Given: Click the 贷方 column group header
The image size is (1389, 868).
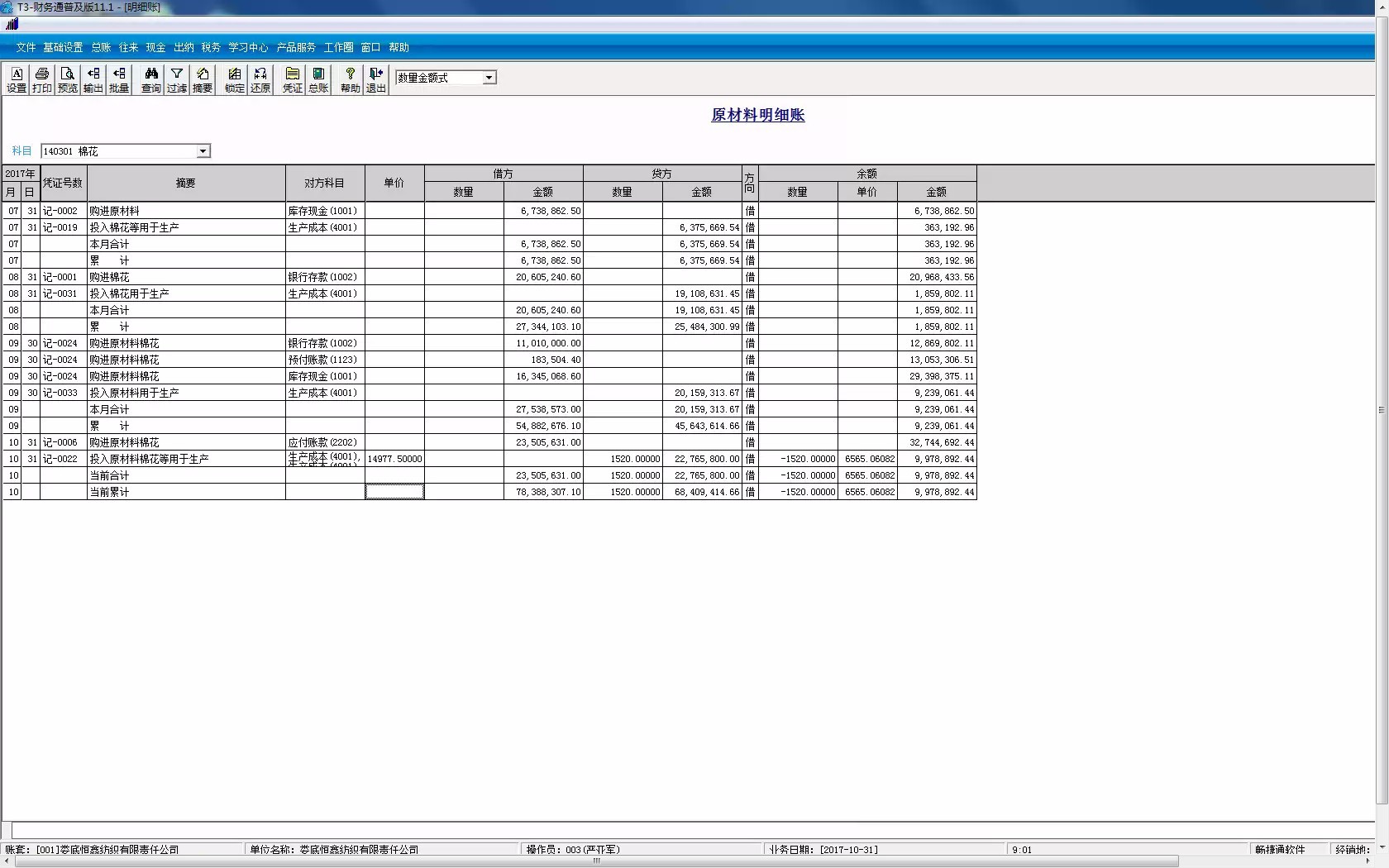Looking at the screenshot, I should (662, 174).
